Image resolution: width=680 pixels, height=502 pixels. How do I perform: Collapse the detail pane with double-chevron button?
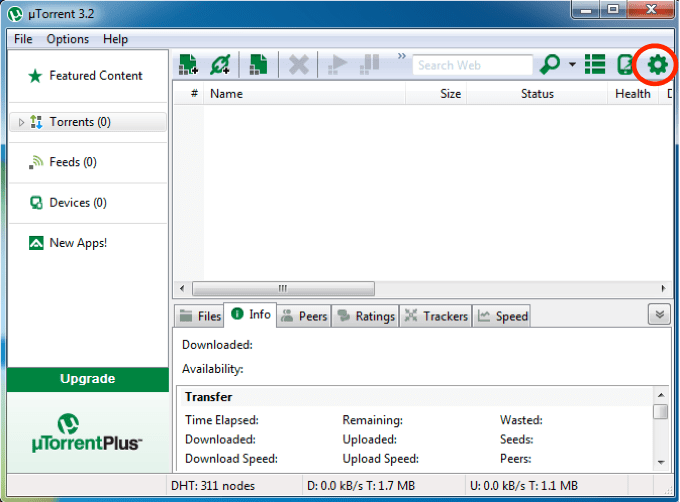(658, 314)
